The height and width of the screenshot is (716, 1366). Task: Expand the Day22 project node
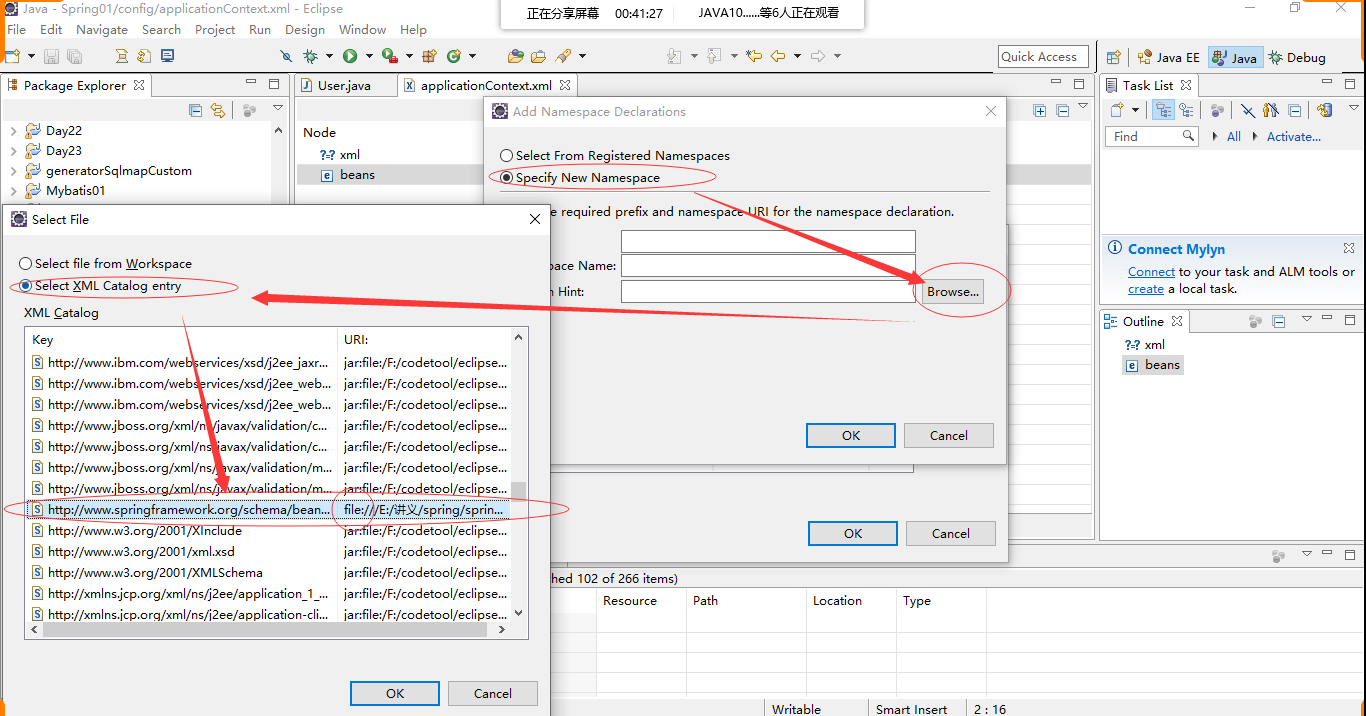pyautogui.click(x=13, y=131)
